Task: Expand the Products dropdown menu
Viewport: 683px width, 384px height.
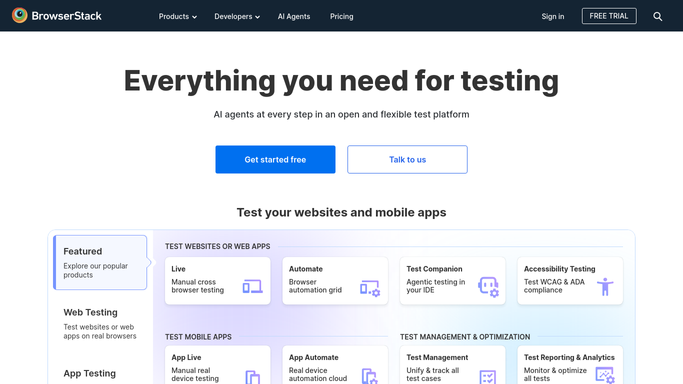Action: tap(177, 17)
